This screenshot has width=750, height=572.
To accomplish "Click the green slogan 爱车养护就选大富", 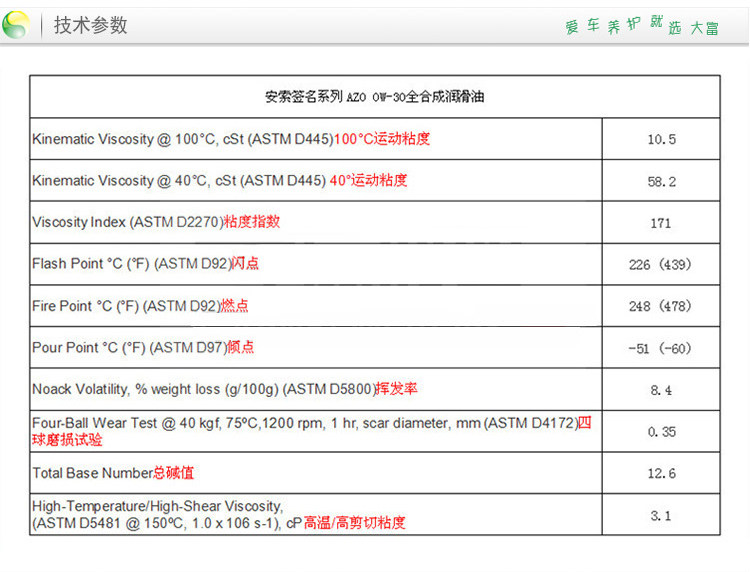I will click(641, 26).
